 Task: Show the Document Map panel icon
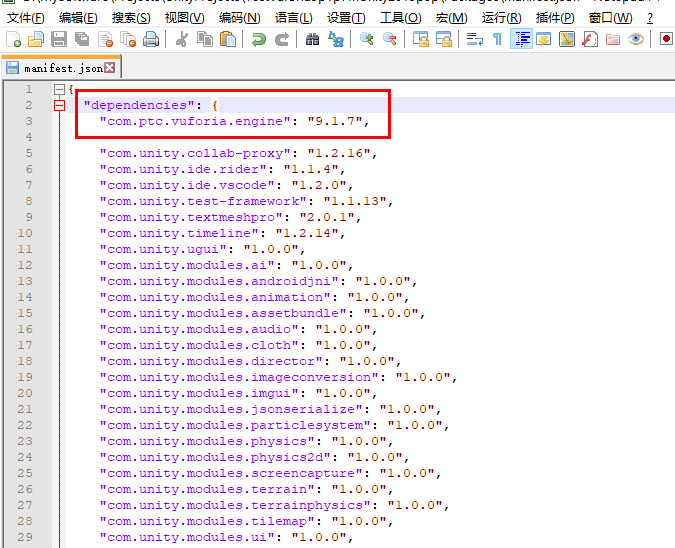coord(567,40)
